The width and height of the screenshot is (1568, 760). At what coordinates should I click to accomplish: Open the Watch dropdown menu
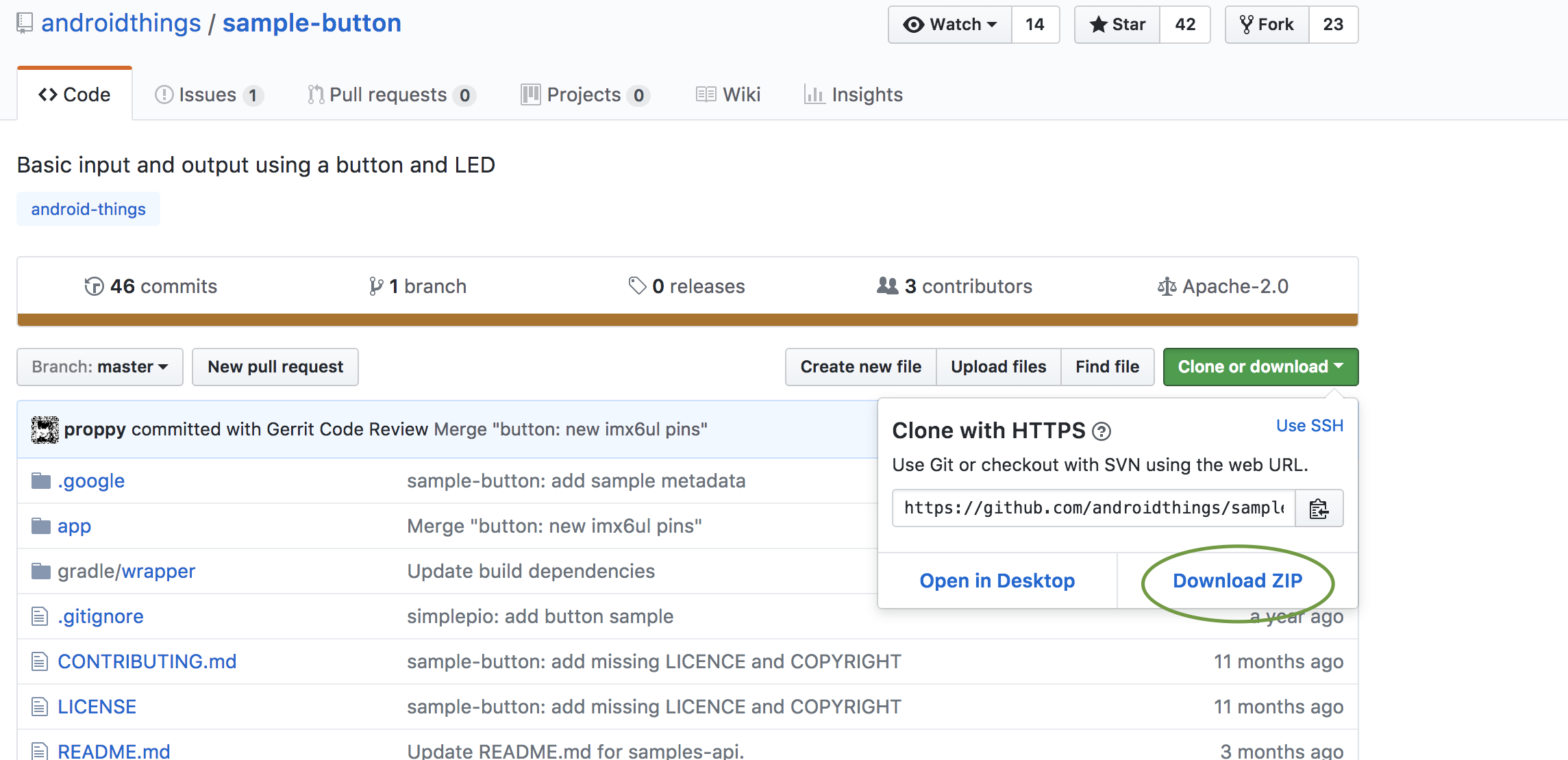[950, 25]
